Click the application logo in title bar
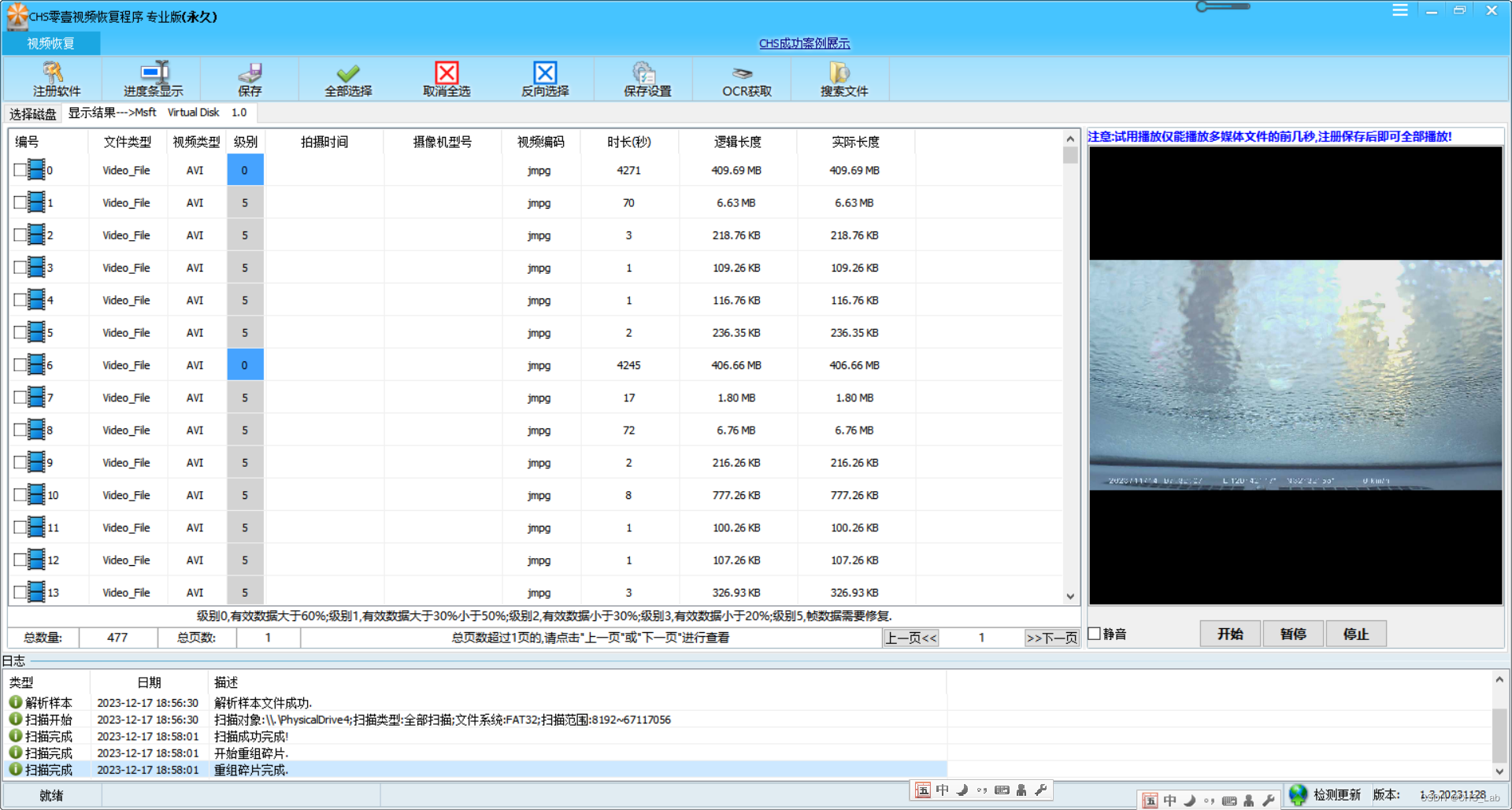1512x810 pixels. (17, 16)
